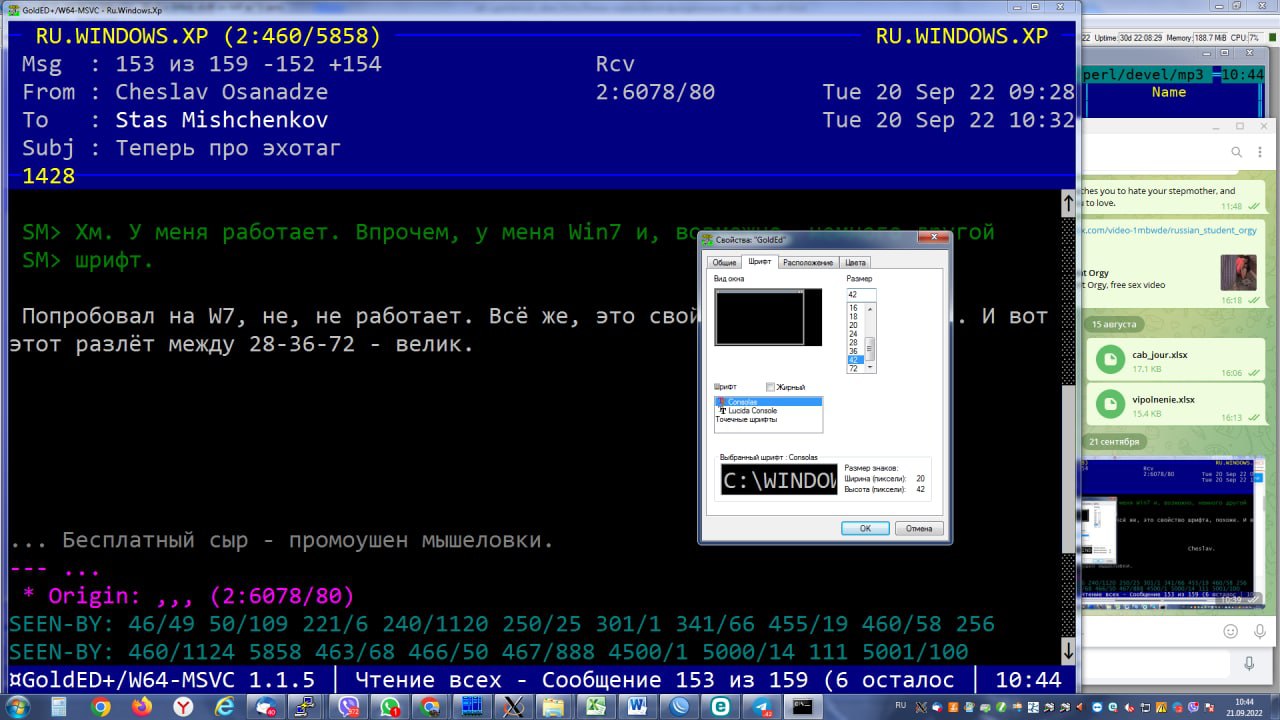Open the russian_student_orgy link in Telegram

click(1168, 230)
